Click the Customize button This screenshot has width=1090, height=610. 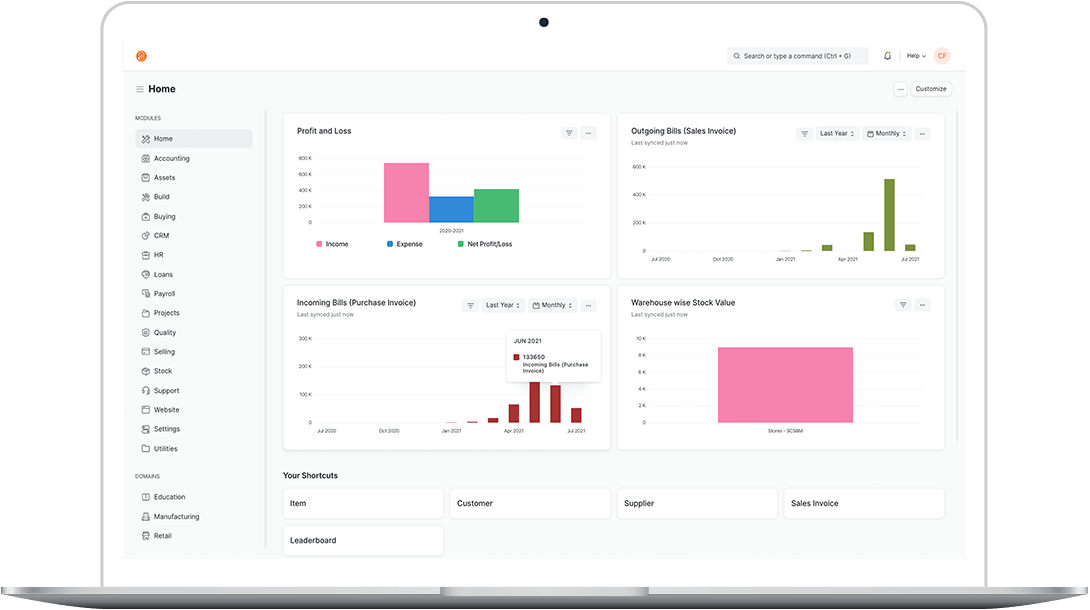[931, 89]
